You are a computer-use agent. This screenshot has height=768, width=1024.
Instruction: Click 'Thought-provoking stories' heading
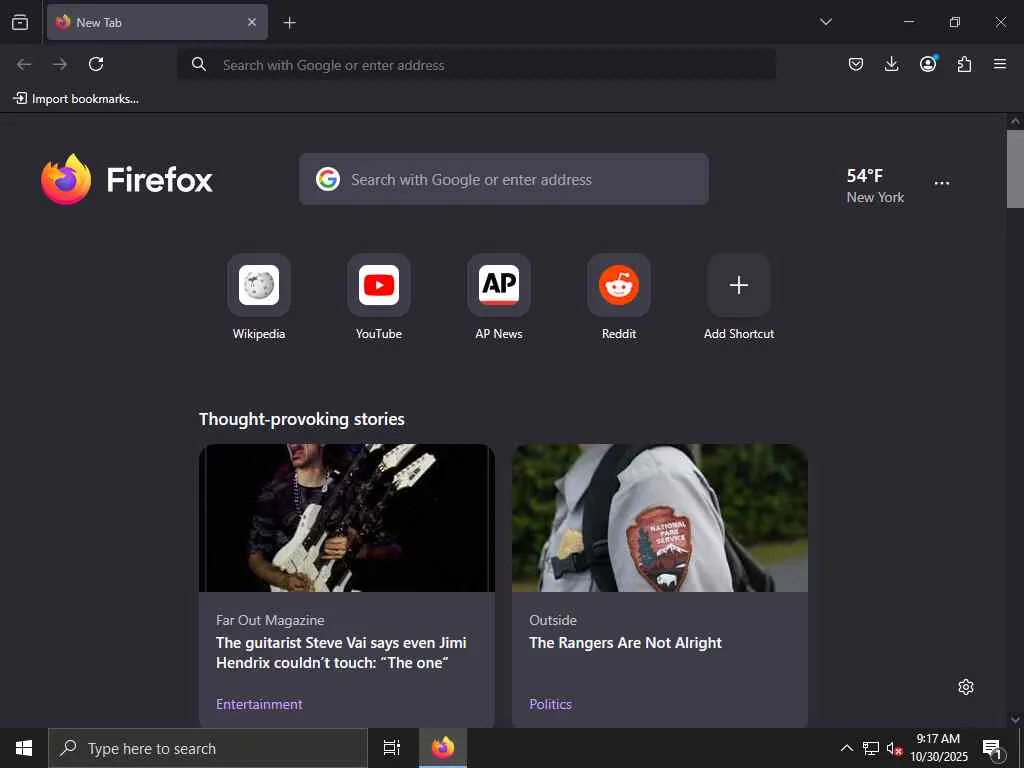click(302, 419)
